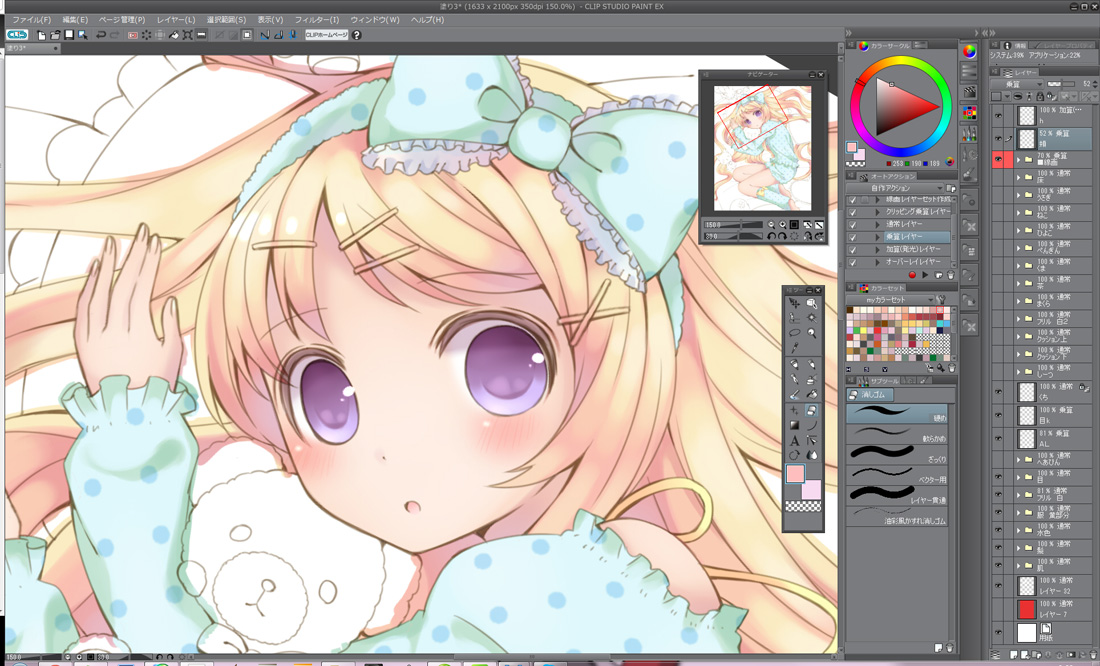Image resolution: width=1100 pixels, height=666 pixels.
Task: Select the 硬め eraser sub tool
Action: click(x=897, y=413)
